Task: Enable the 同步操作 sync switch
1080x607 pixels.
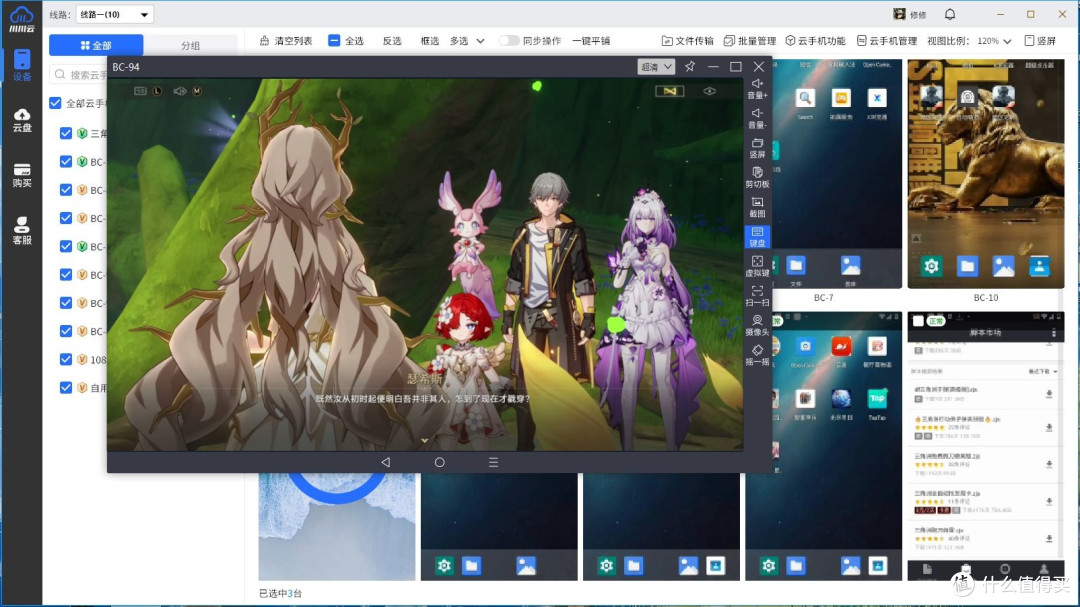Action: [508, 41]
